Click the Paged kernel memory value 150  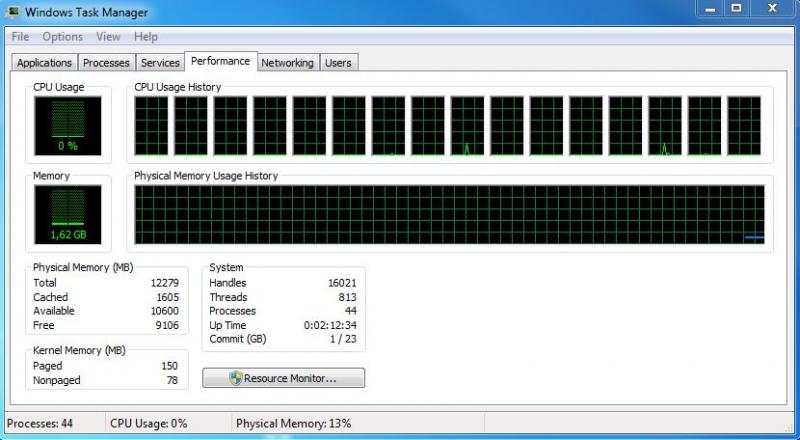click(x=169, y=366)
